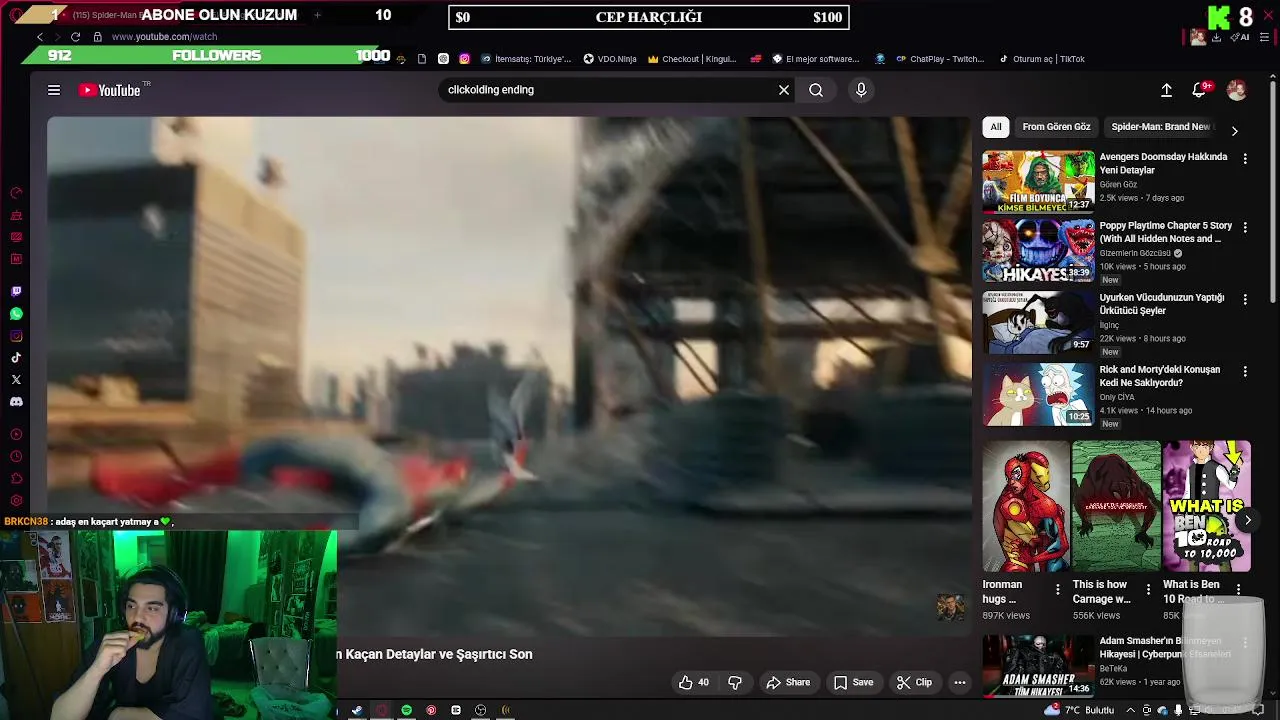This screenshot has width=1280, height=720.
Task: Open browser sidebar settings gear icon
Action: 16,501
